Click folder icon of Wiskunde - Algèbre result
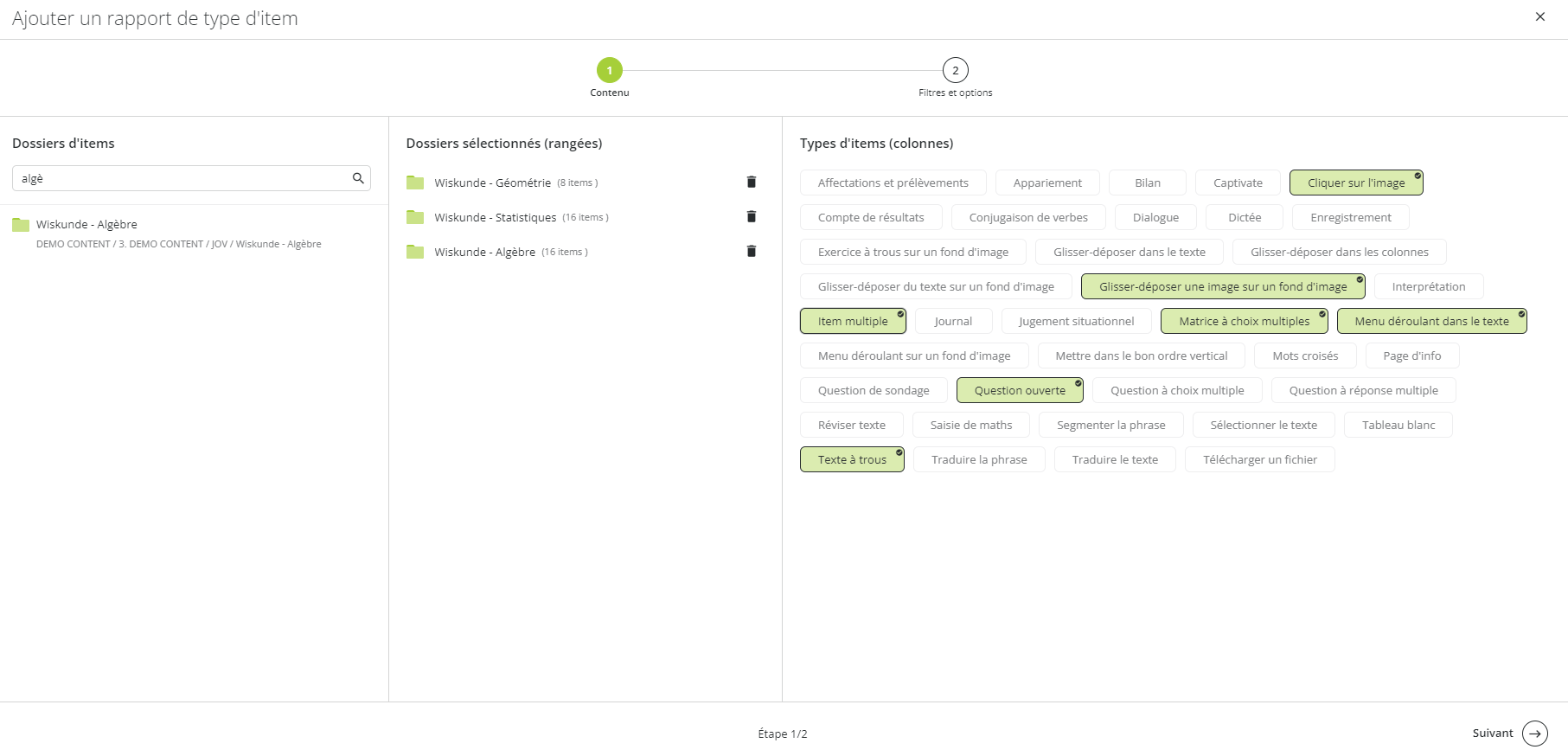This screenshot has height=756, width=1568. tap(21, 225)
